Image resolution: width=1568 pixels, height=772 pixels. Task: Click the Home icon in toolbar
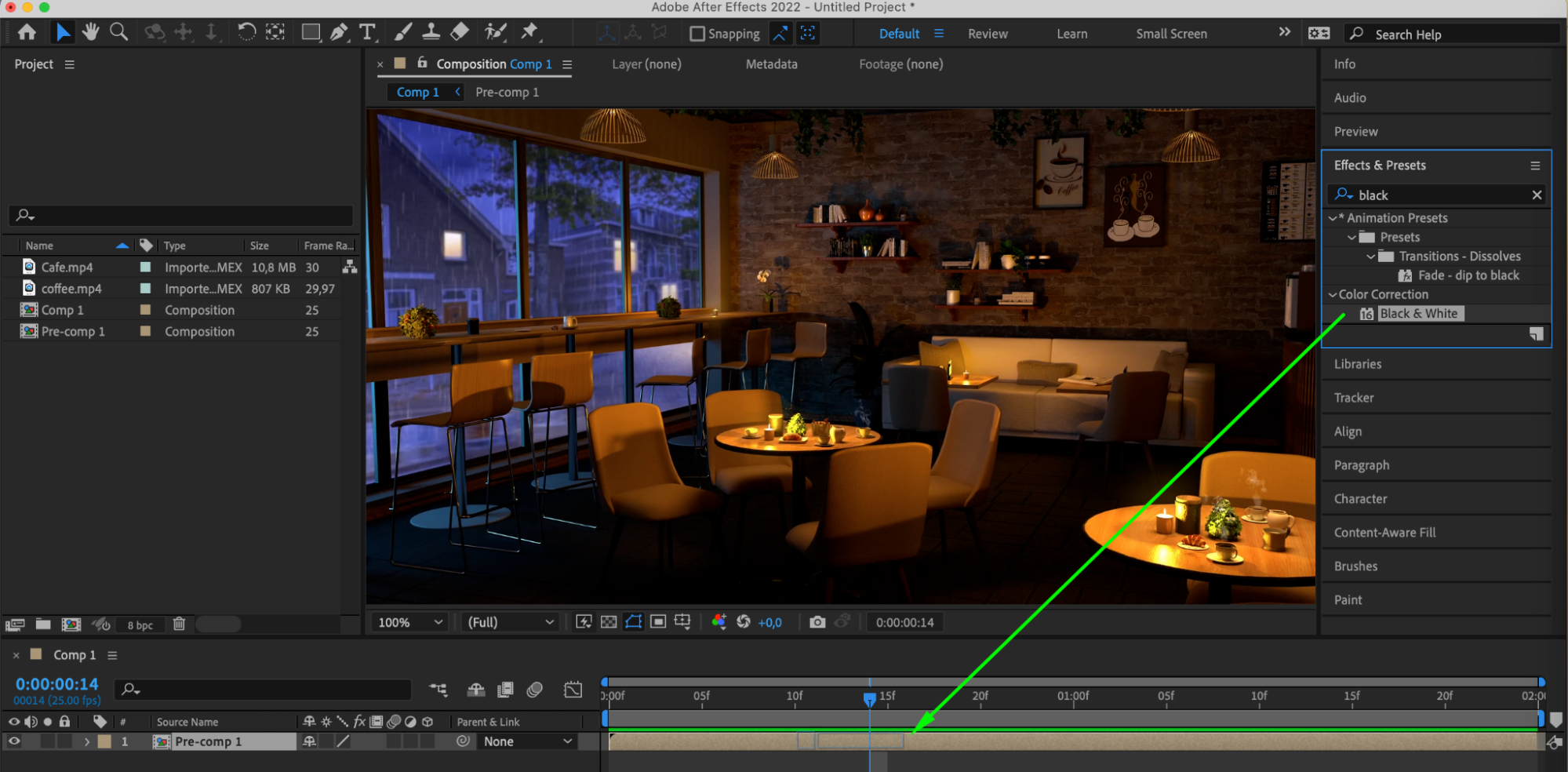(x=27, y=32)
